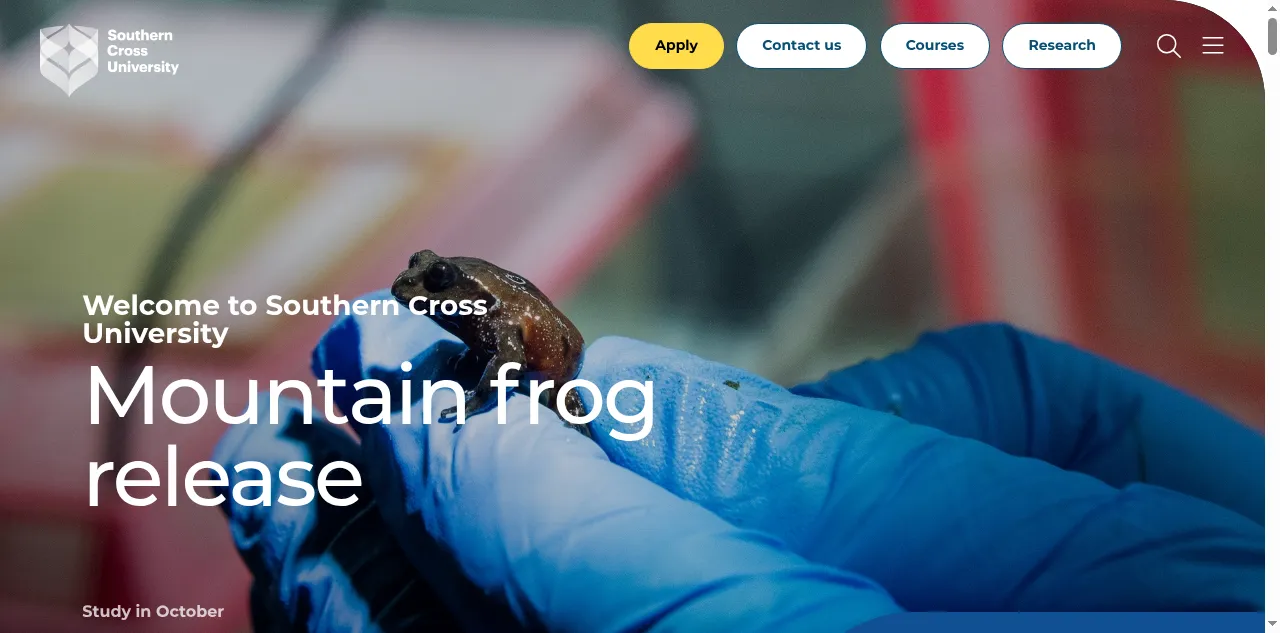Image resolution: width=1280 pixels, height=633 pixels.
Task: Select the Study in October text
Action: (153, 611)
